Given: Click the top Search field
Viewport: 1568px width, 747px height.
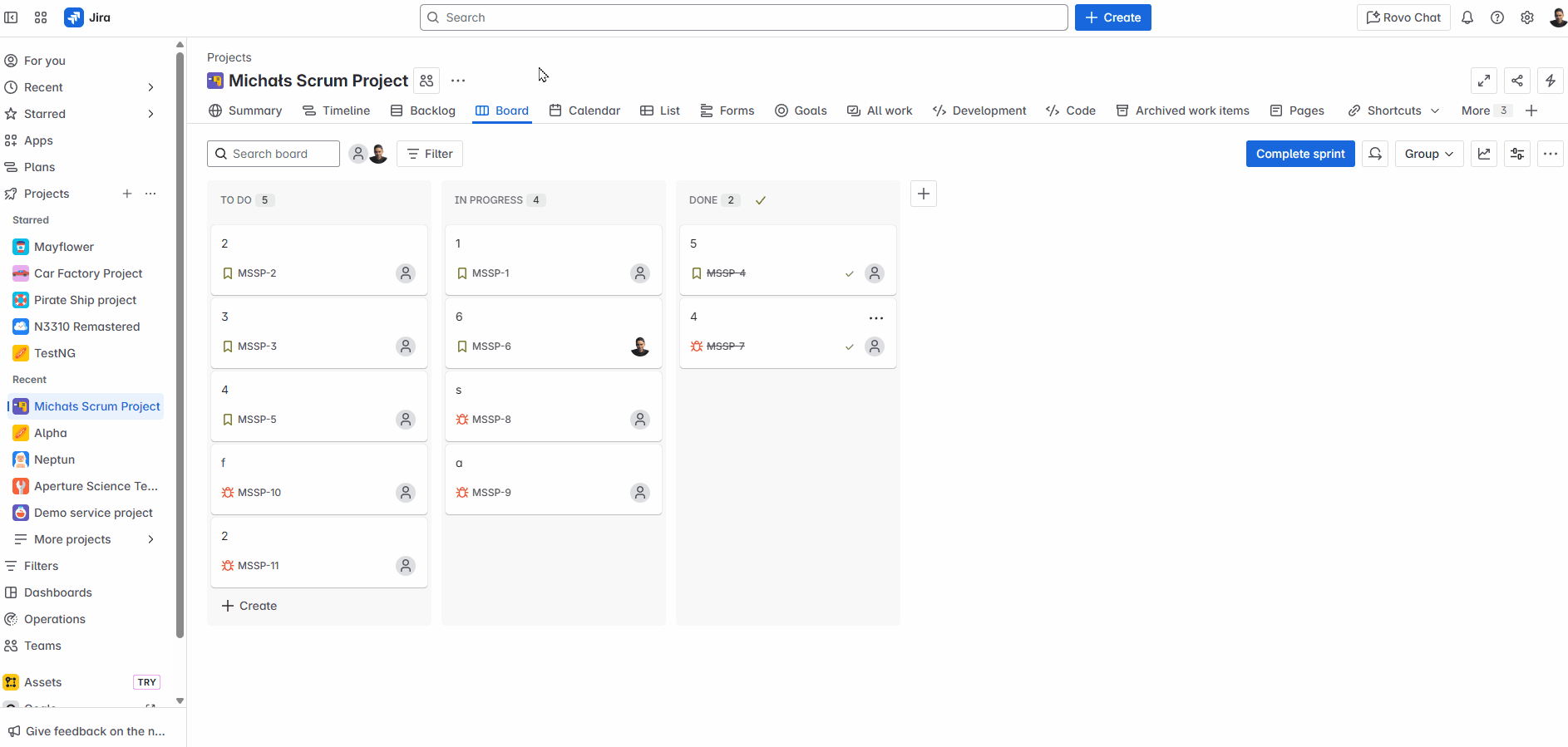Looking at the screenshot, I should coord(744,17).
